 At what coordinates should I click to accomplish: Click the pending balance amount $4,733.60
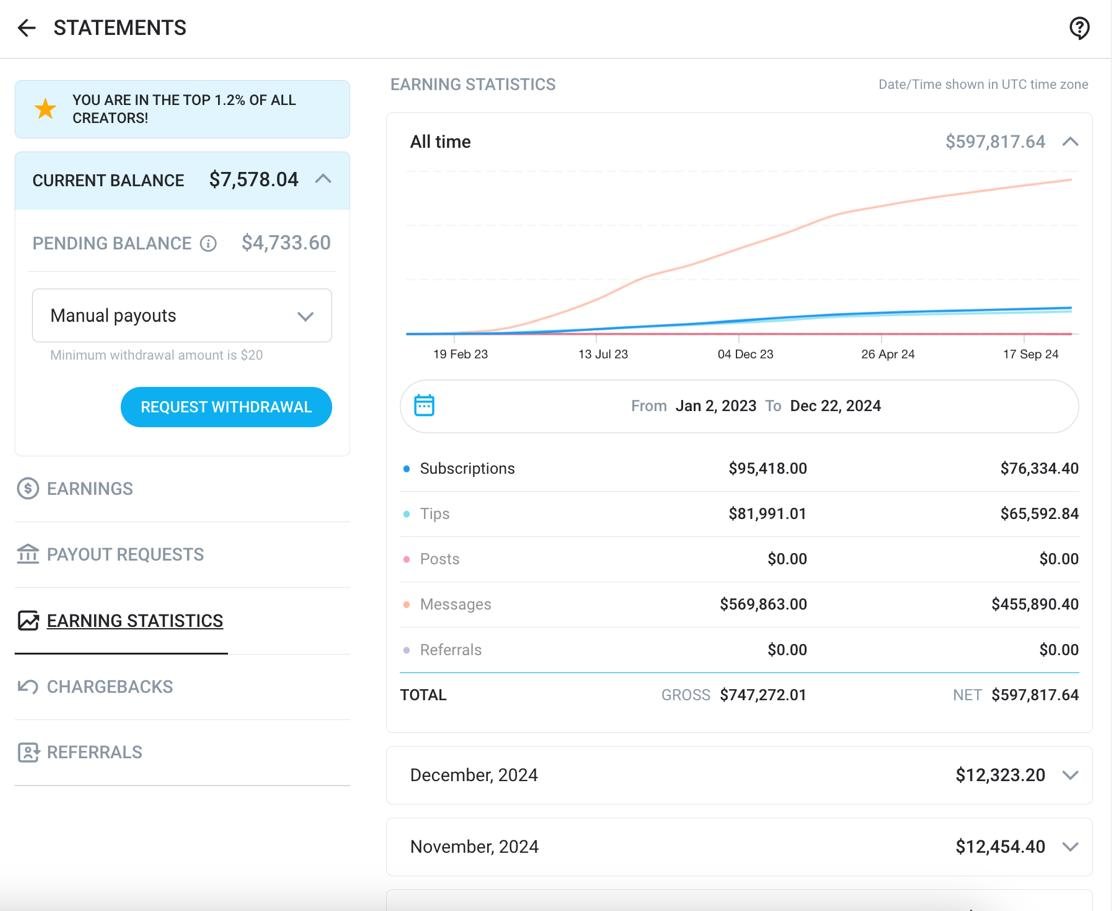286,243
